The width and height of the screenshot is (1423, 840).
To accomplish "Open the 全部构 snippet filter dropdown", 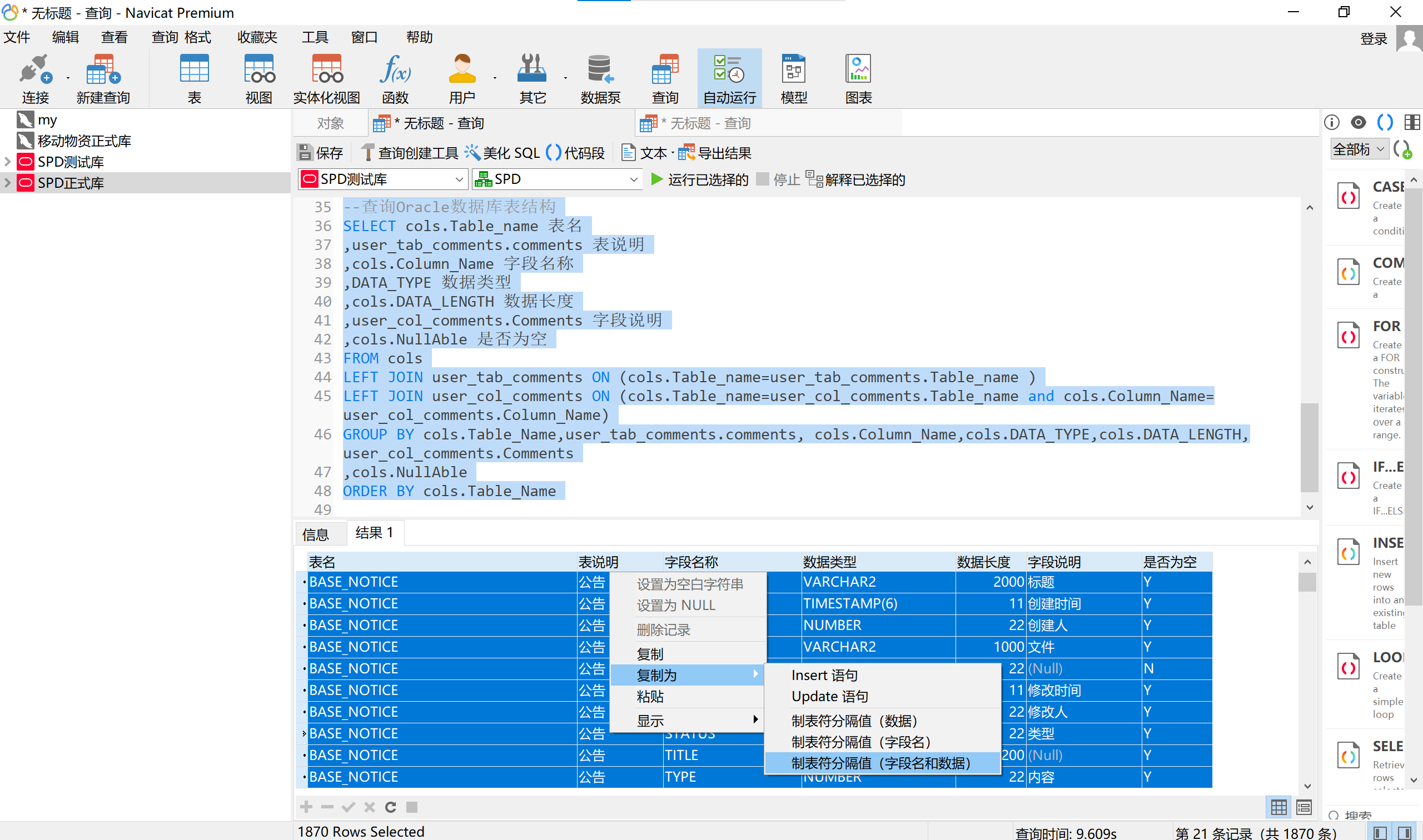I will coord(1359,148).
